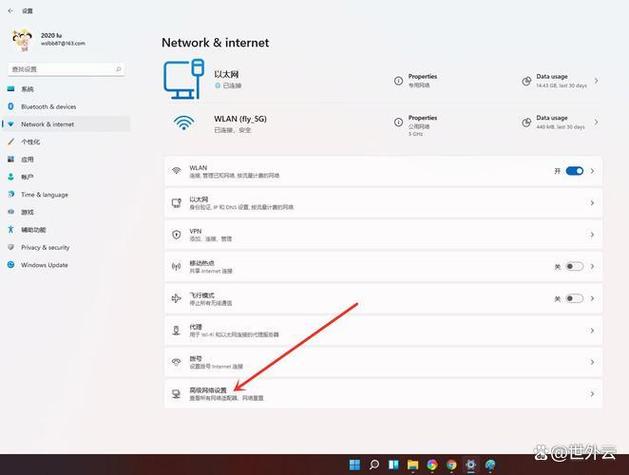The width and height of the screenshot is (629, 475).
Task: Enable the 移动热点 mobile hotspot toggle
Action: [x=574, y=267]
